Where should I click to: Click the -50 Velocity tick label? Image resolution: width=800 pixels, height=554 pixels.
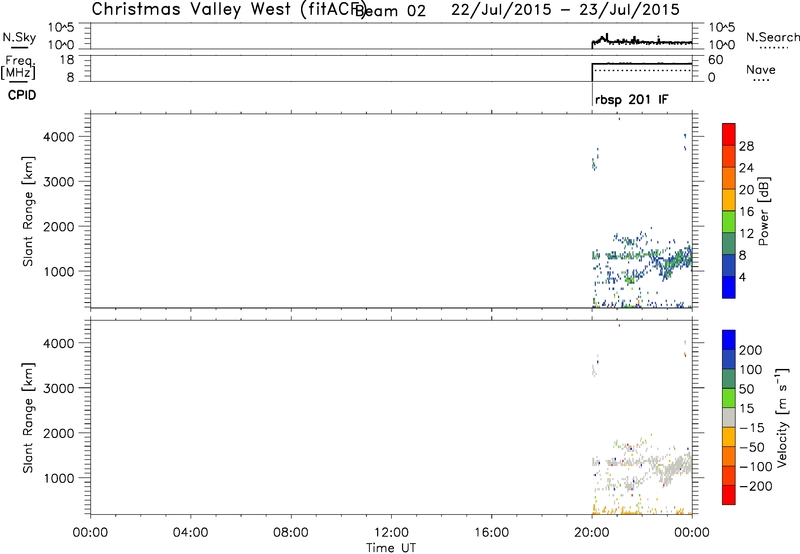[x=752, y=447]
